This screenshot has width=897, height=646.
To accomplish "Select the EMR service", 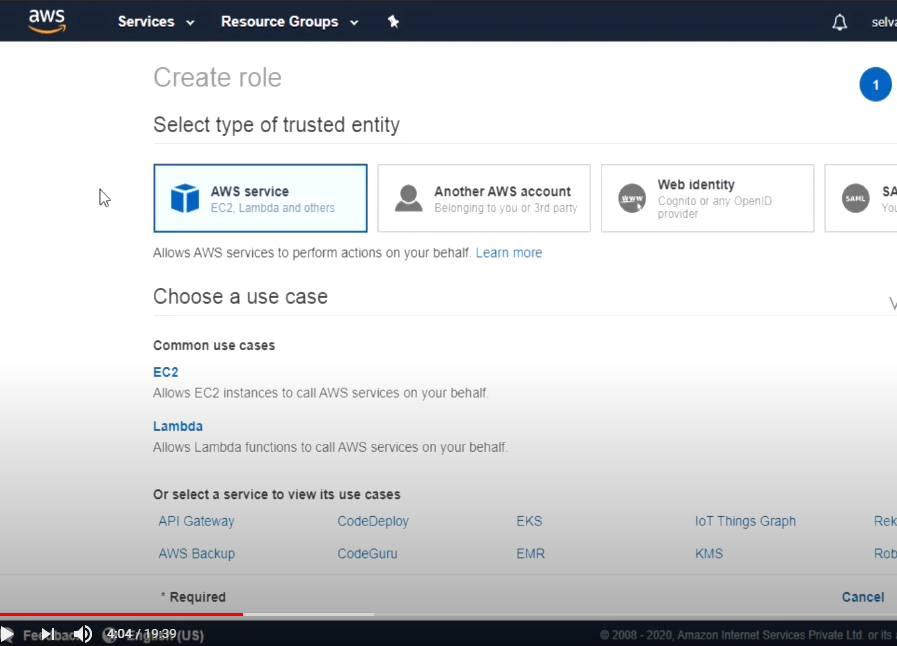I will point(530,554).
